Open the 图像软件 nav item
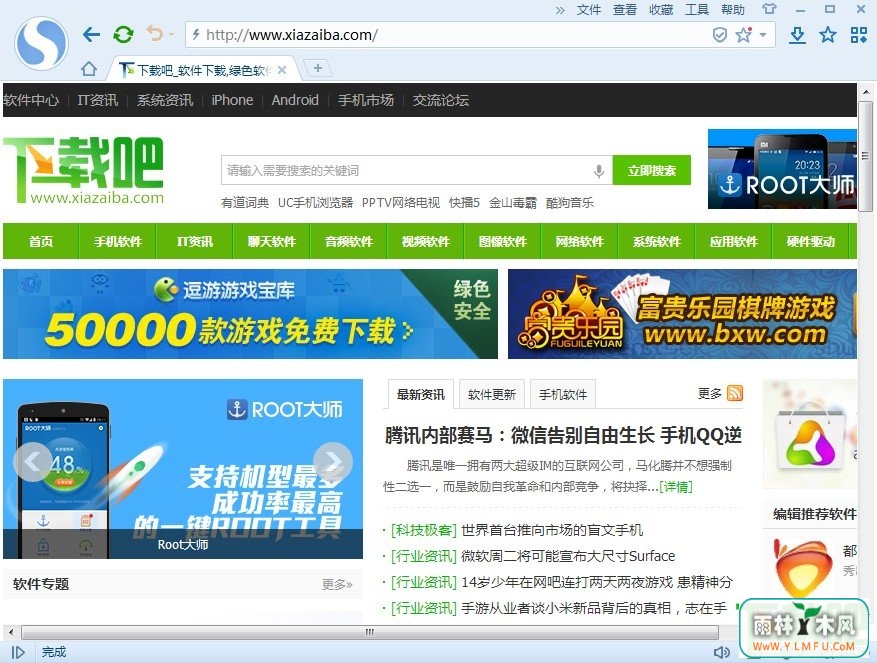 coord(503,241)
